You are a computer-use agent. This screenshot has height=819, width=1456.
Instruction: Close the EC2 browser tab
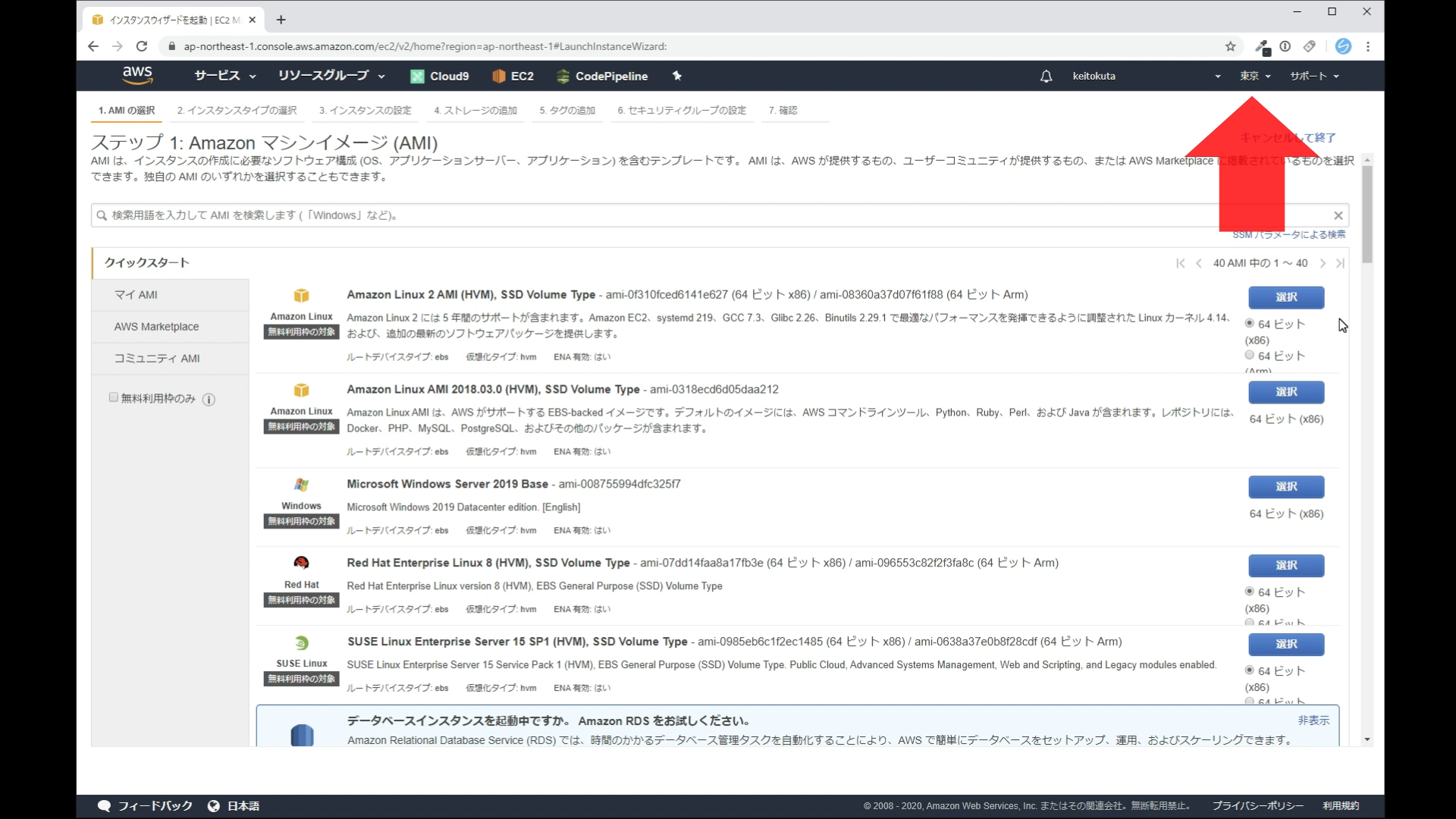(253, 20)
